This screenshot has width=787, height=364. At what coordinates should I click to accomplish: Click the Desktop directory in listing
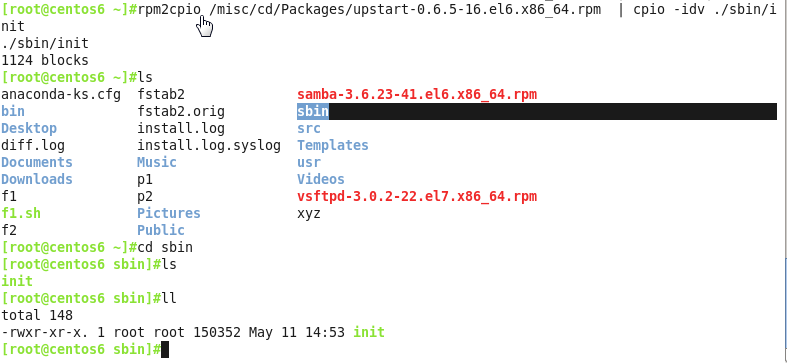click(x=29, y=128)
